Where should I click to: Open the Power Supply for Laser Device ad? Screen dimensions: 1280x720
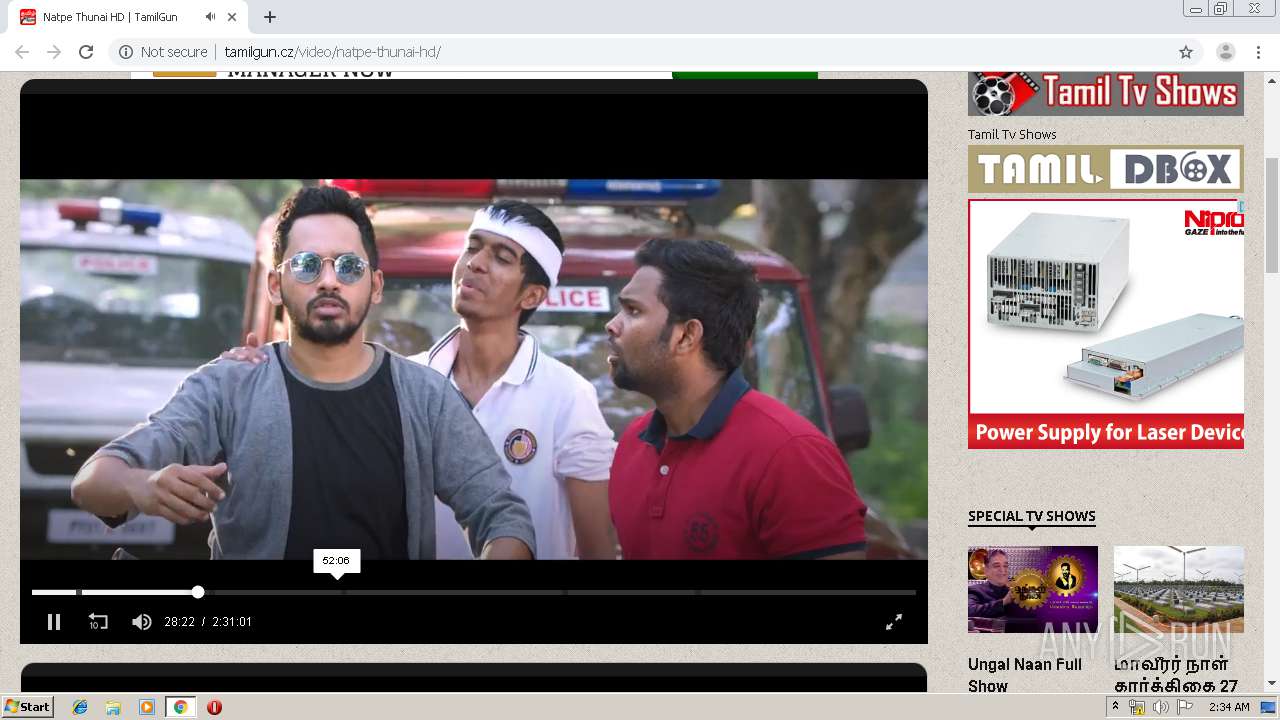(x=1106, y=324)
